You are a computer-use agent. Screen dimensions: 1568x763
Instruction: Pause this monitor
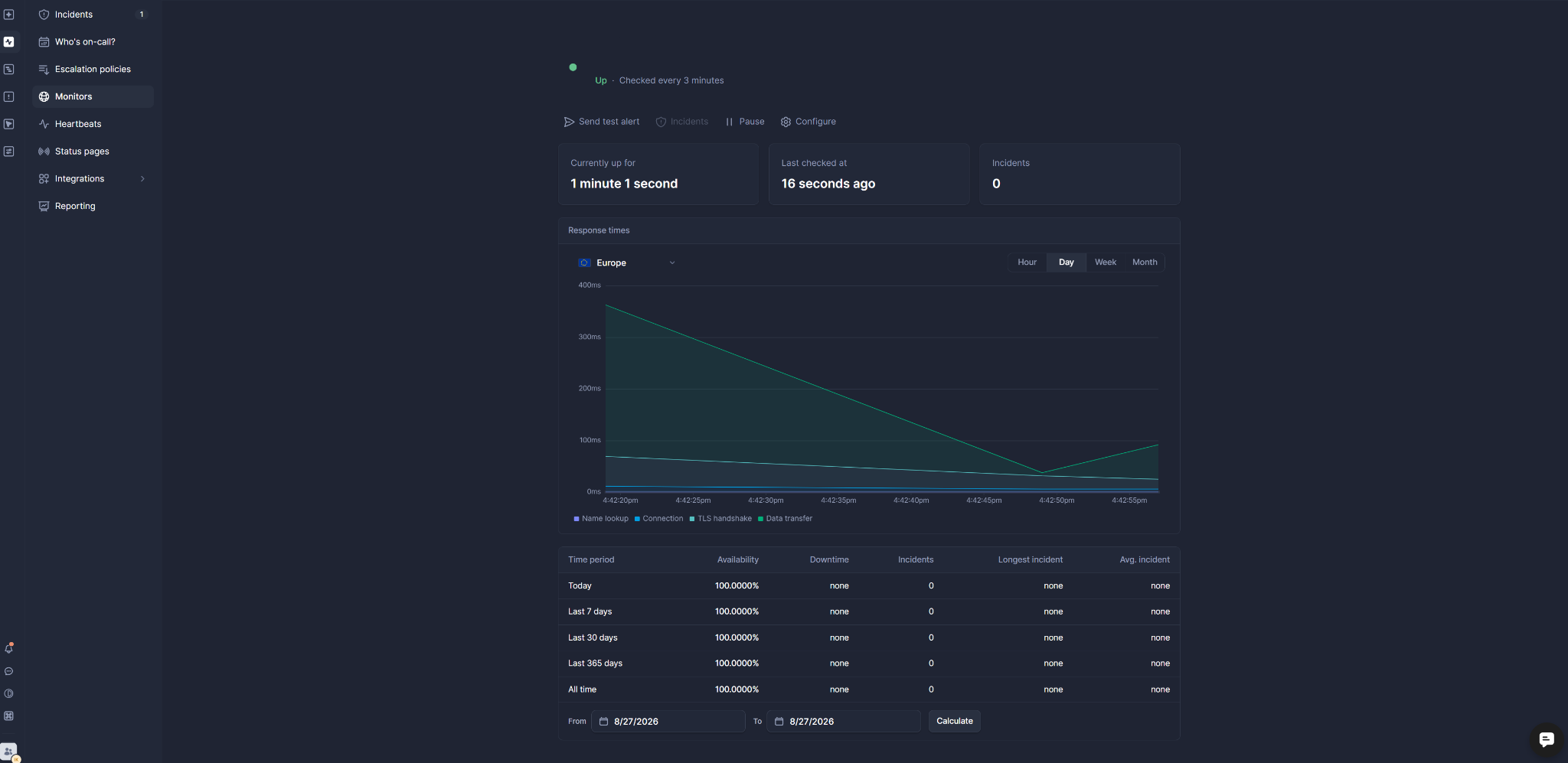[744, 122]
